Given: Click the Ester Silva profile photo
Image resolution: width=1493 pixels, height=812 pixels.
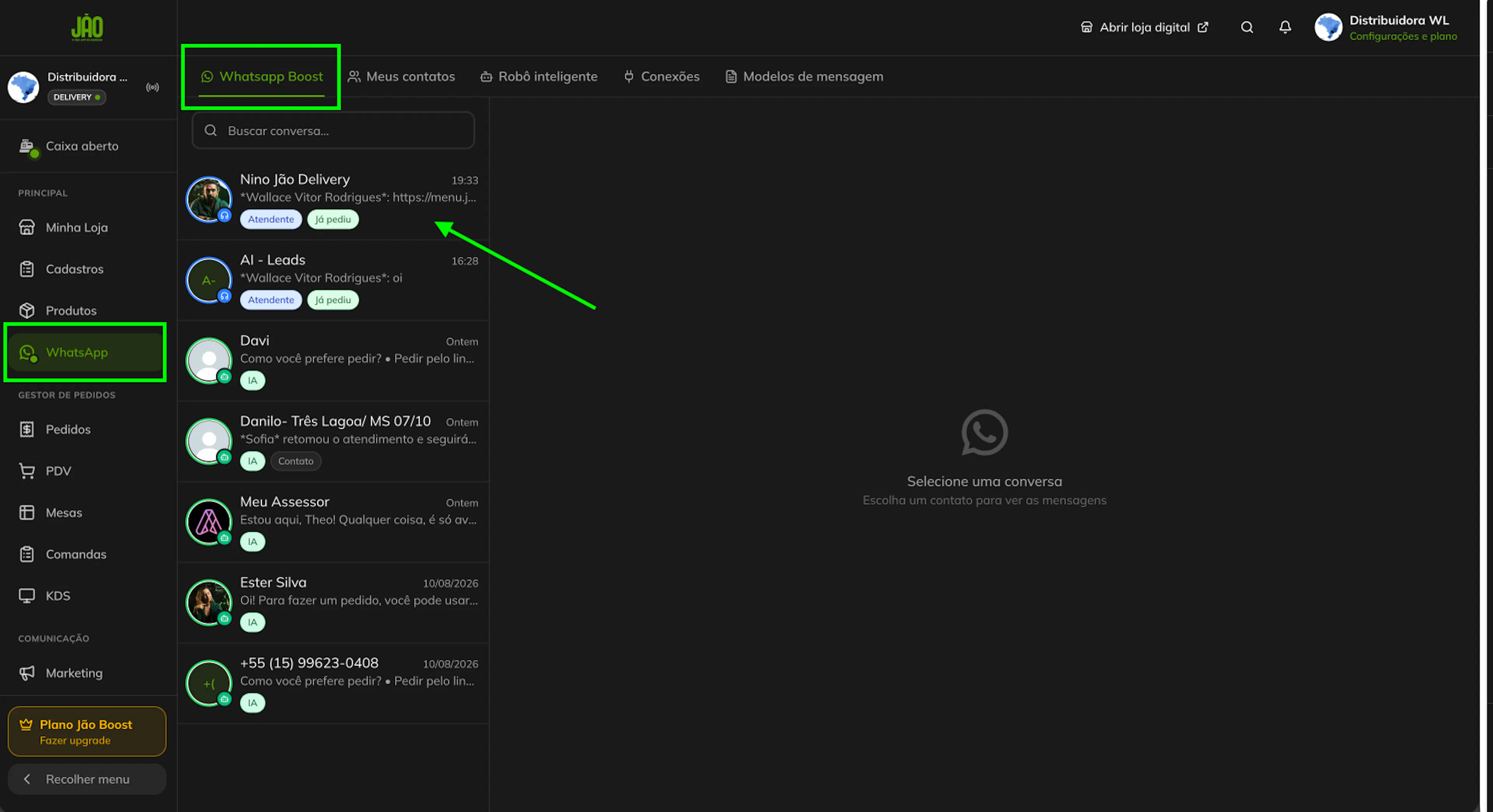Looking at the screenshot, I should pyautogui.click(x=209, y=602).
